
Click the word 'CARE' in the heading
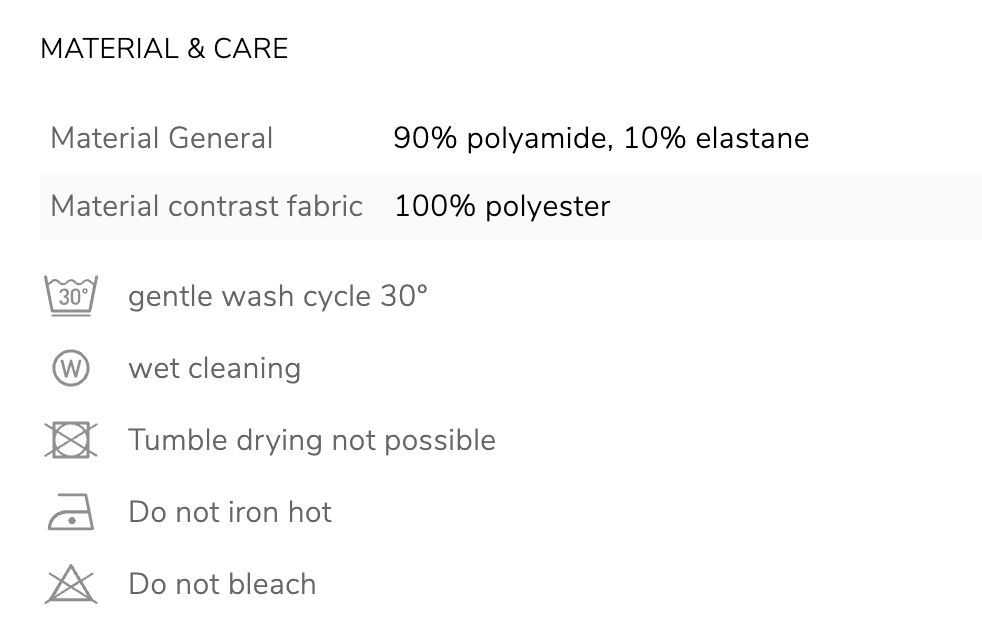click(251, 48)
